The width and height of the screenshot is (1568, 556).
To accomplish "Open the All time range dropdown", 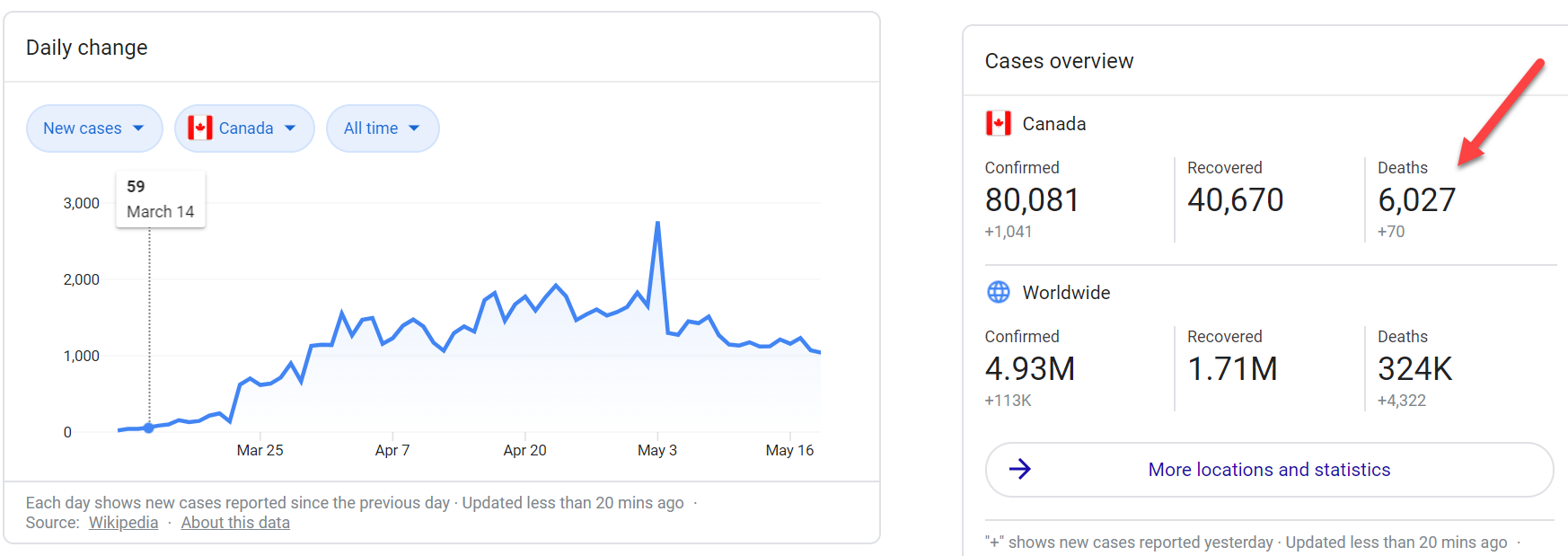I will [382, 128].
